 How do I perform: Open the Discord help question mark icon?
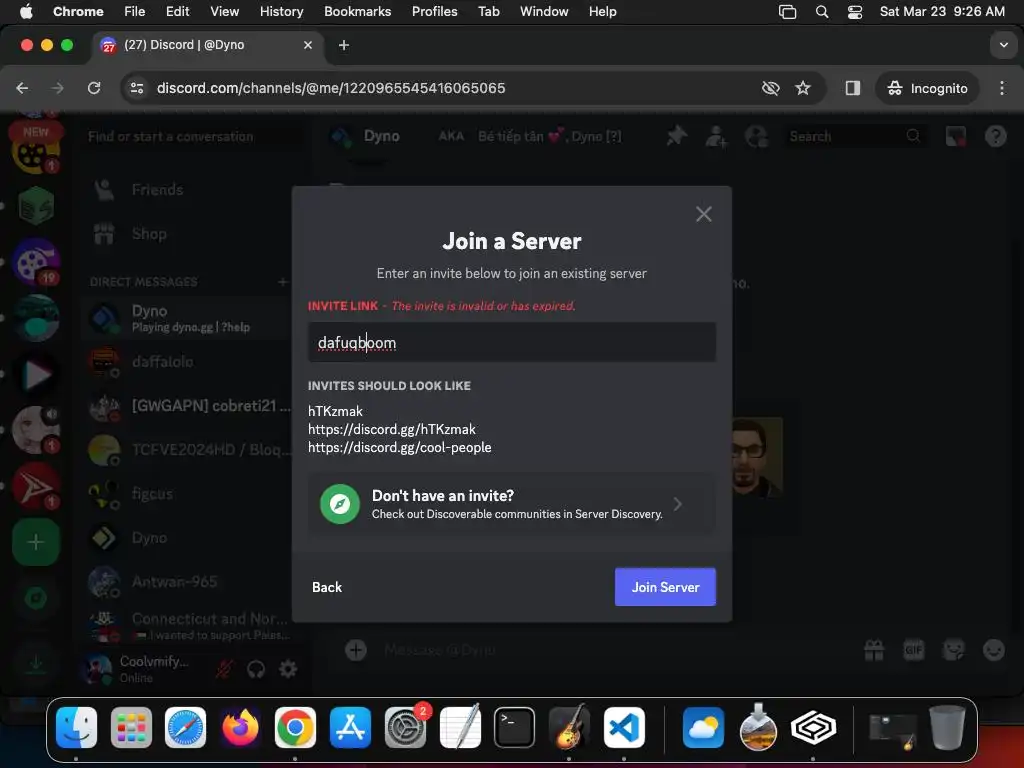point(995,136)
